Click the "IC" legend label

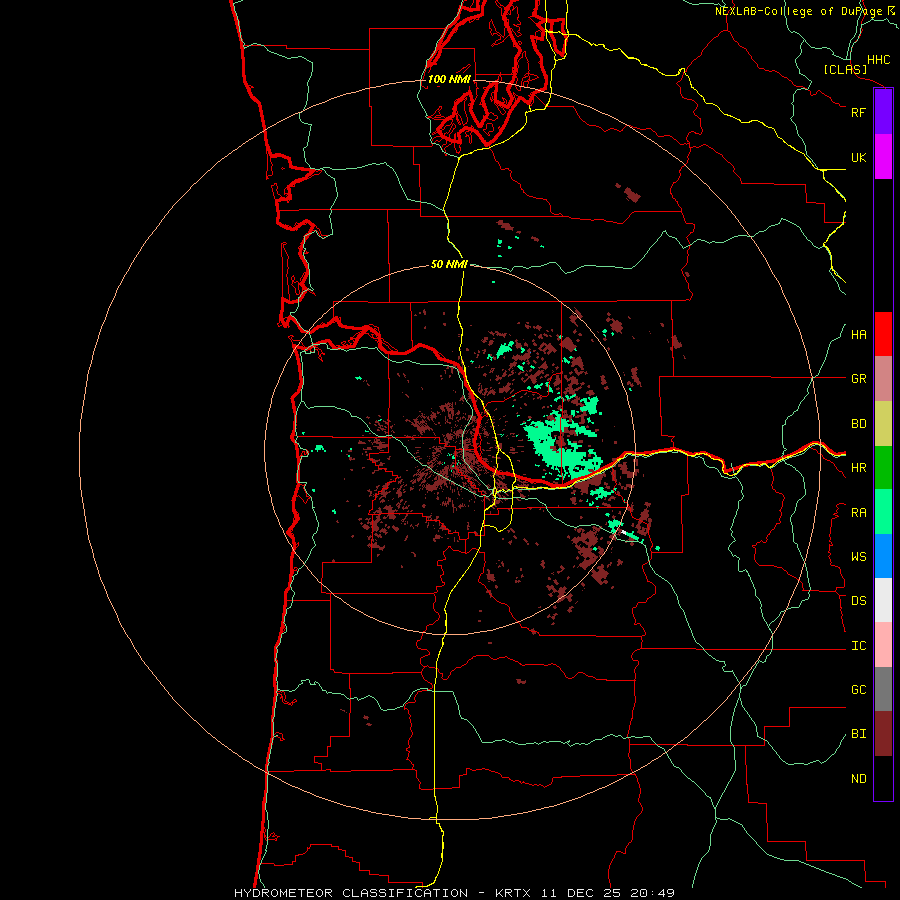[x=858, y=646]
